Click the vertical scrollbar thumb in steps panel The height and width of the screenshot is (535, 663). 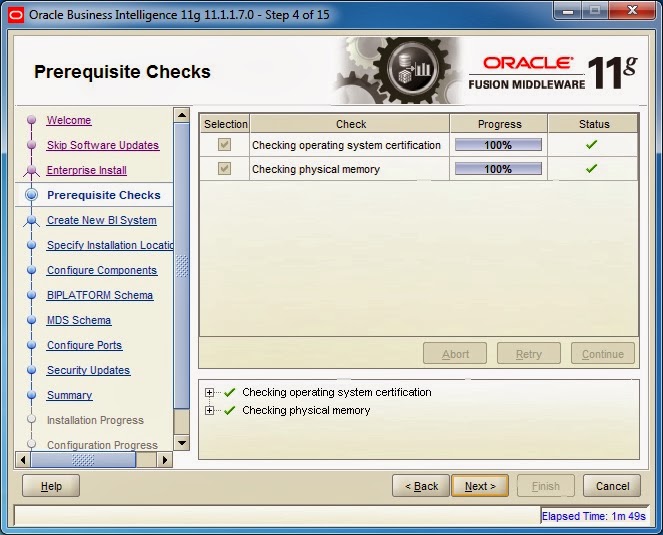[182, 266]
